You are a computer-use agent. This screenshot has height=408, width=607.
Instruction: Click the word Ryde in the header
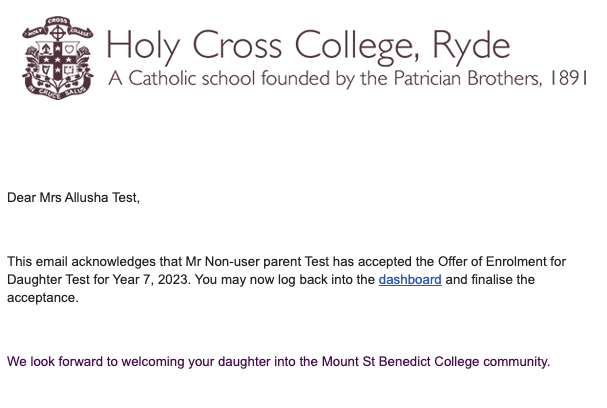pyautogui.click(x=471, y=44)
